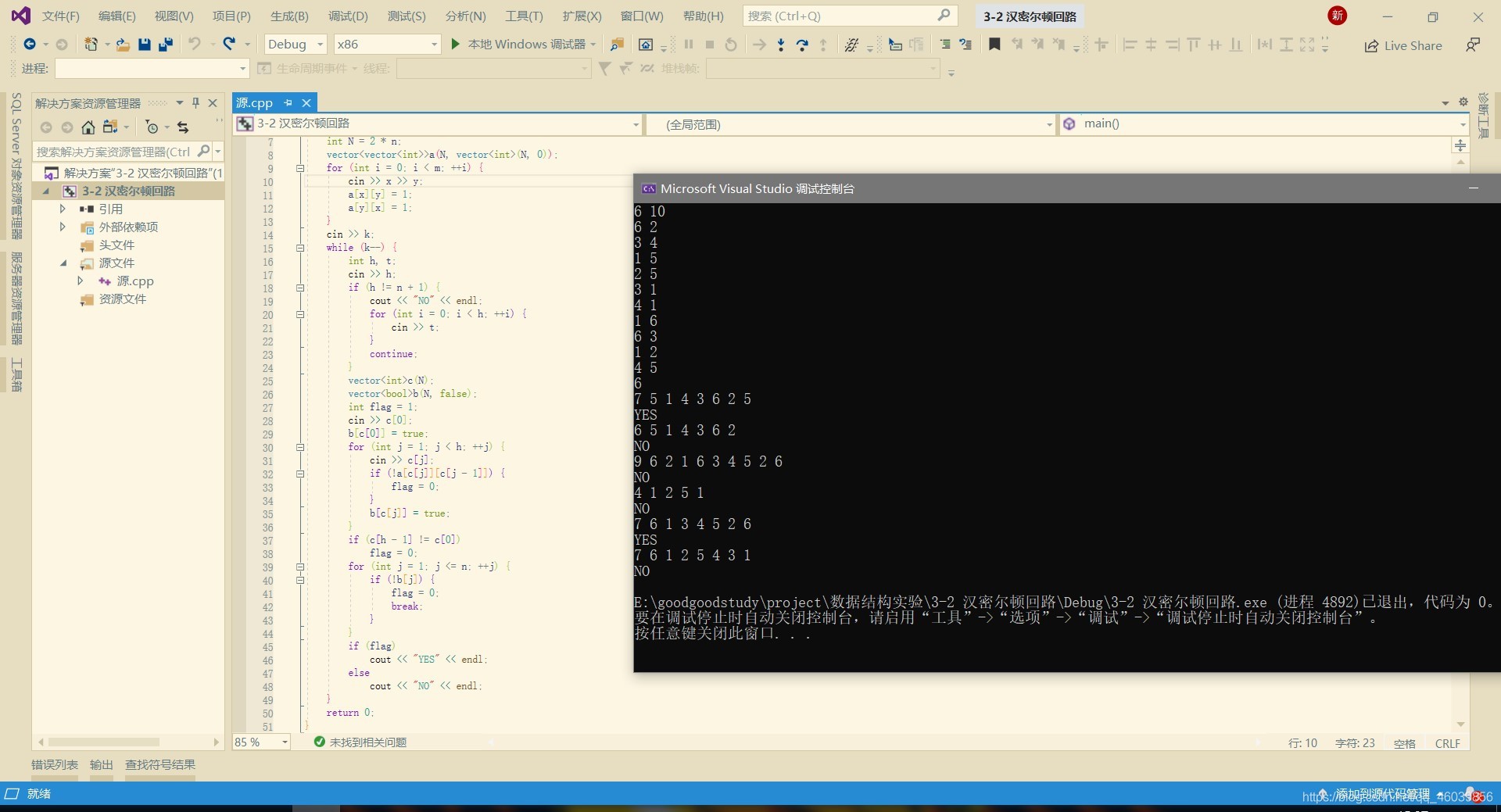Click the notification badge icon '新'
Image resolution: width=1501 pixels, height=812 pixels.
click(x=1338, y=16)
